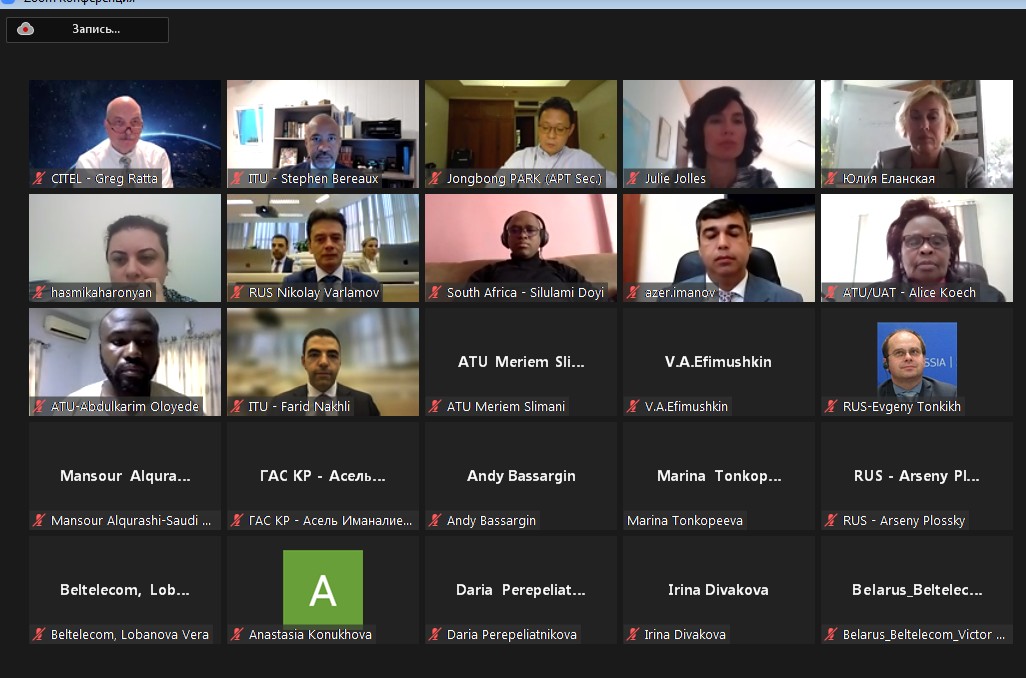Select Marina Tonkopeeva participant tile
The image size is (1026, 678).
719,476
